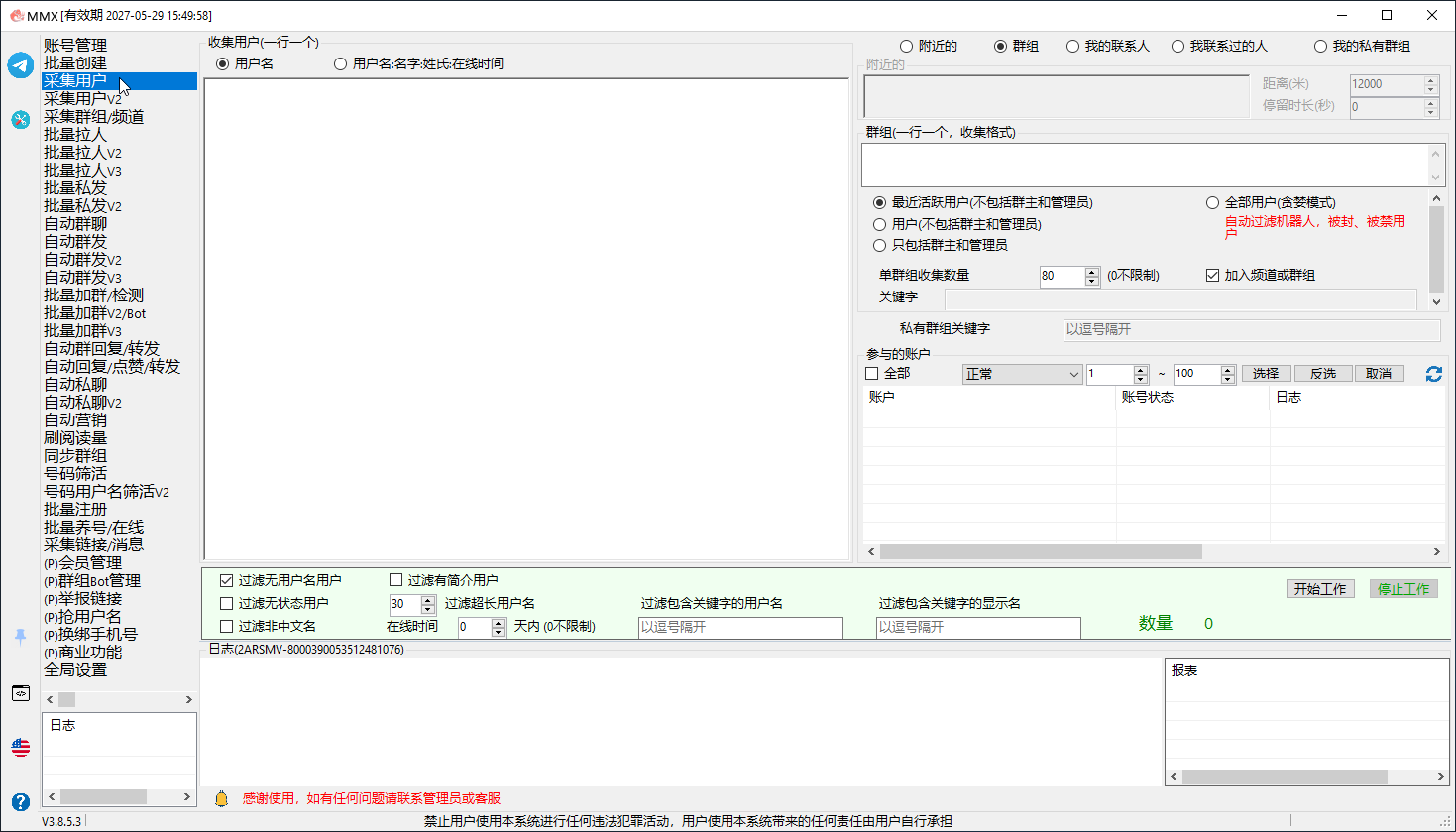Open the 正常 account status dropdown
1456x832 pixels.
click(1022, 374)
